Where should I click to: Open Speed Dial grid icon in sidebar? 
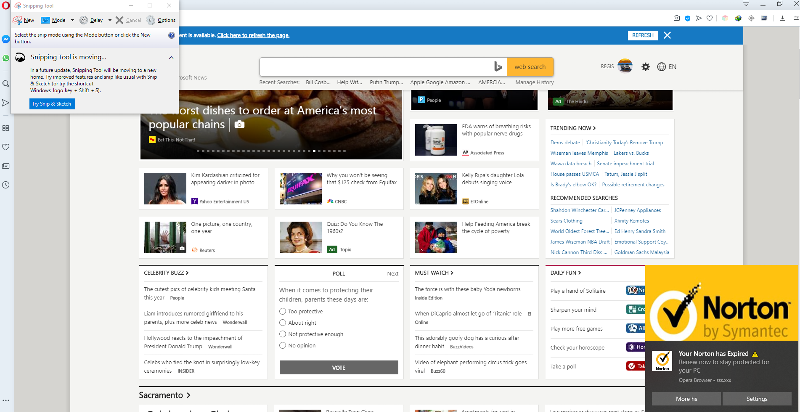pyautogui.click(x=6, y=128)
